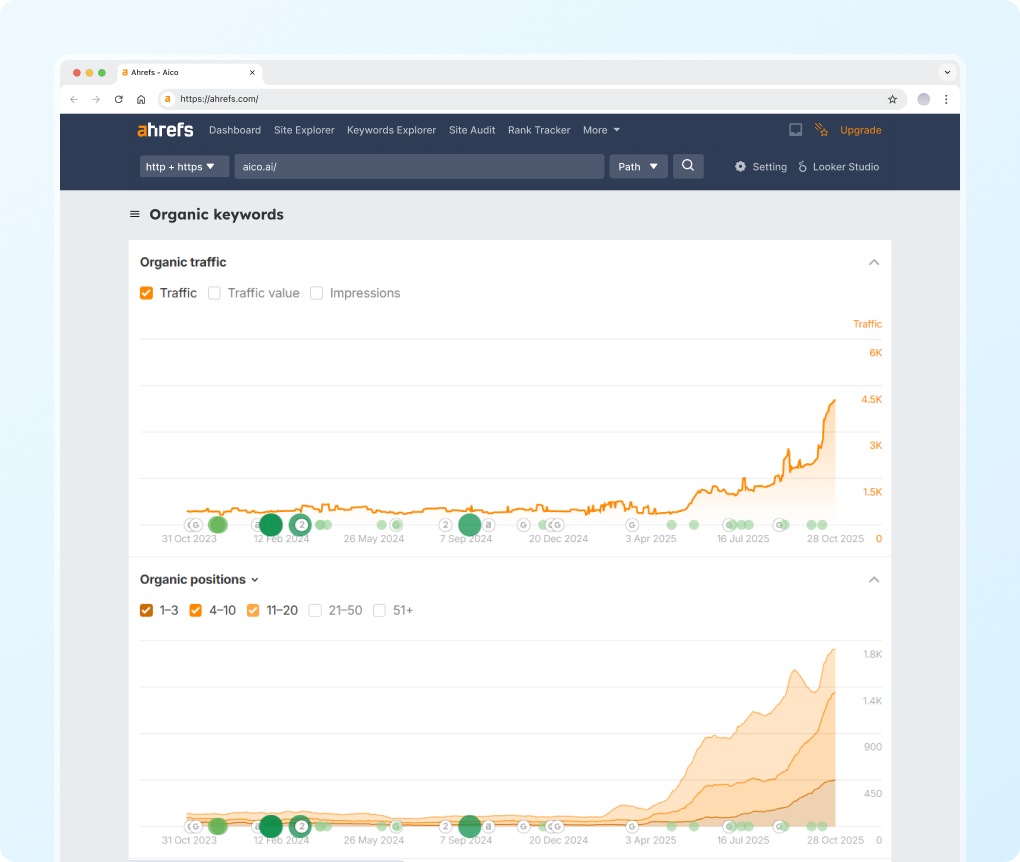1020x862 pixels.
Task: Open the http + https protocol dropdown
Action: point(184,167)
